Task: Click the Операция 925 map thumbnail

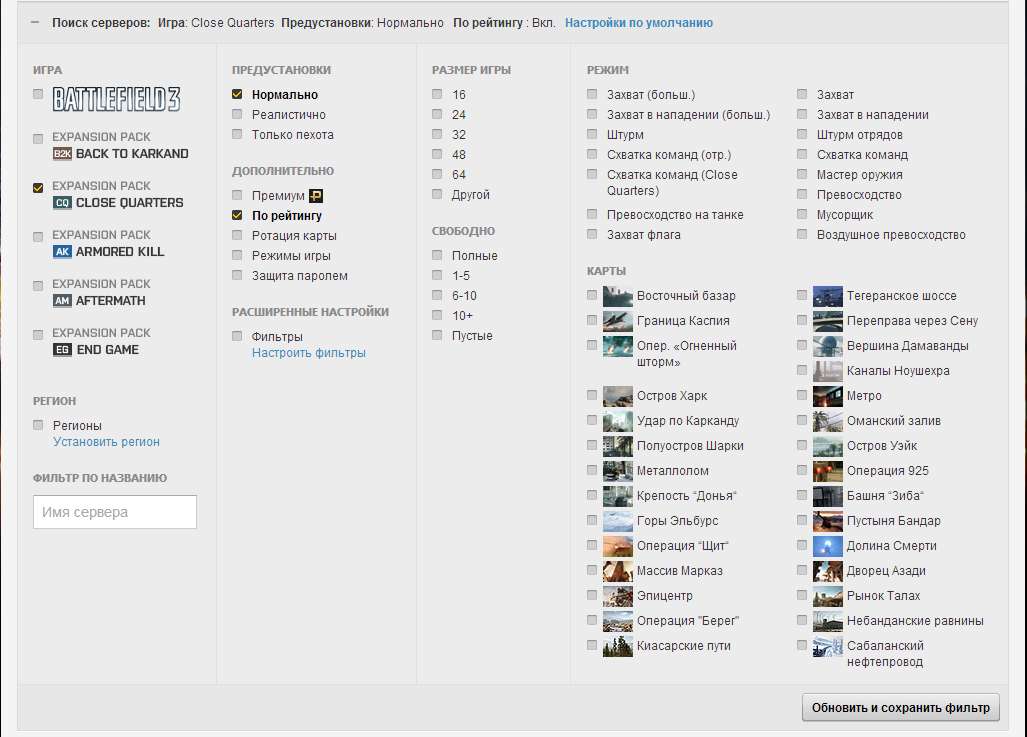Action: [827, 471]
